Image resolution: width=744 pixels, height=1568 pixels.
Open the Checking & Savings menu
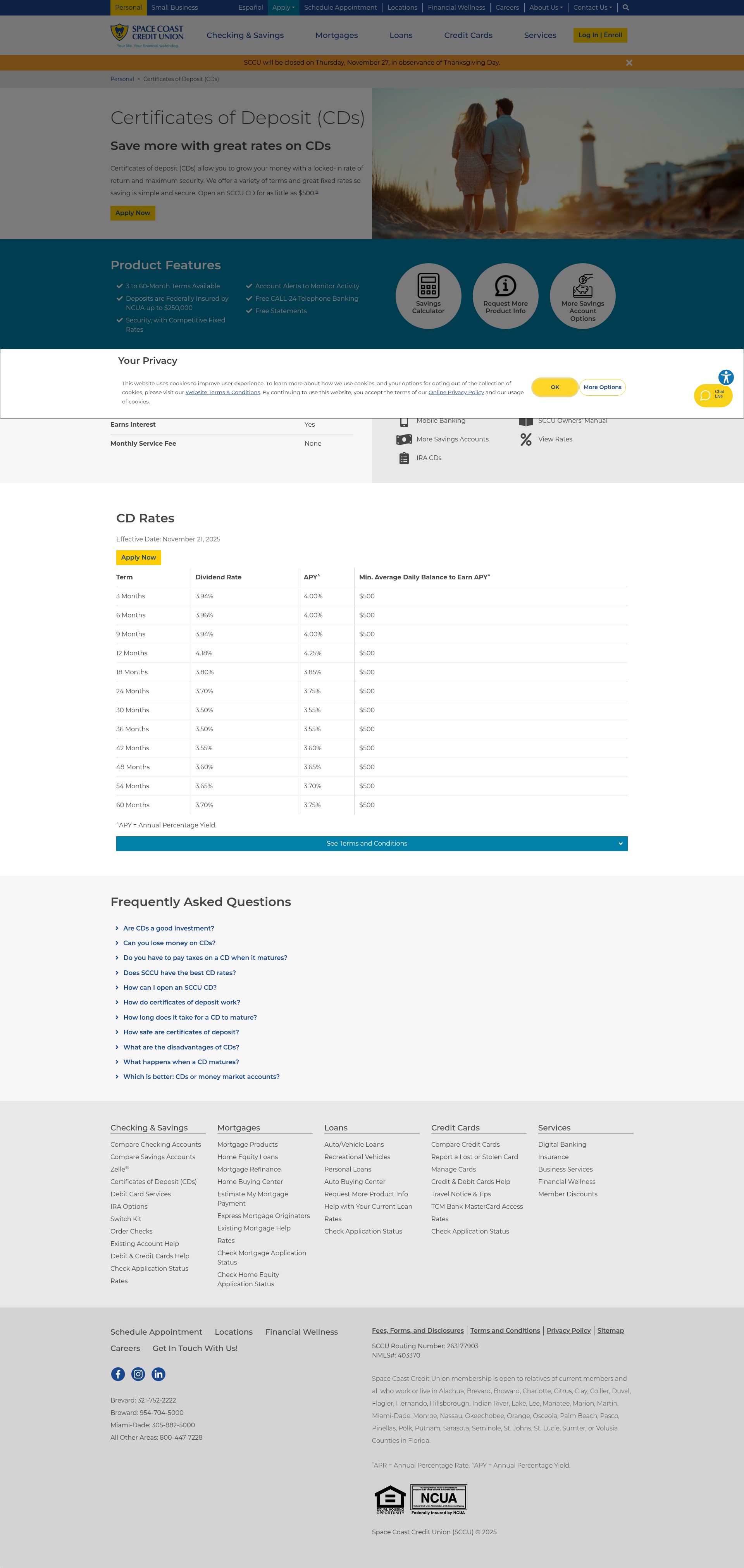[245, 35]
